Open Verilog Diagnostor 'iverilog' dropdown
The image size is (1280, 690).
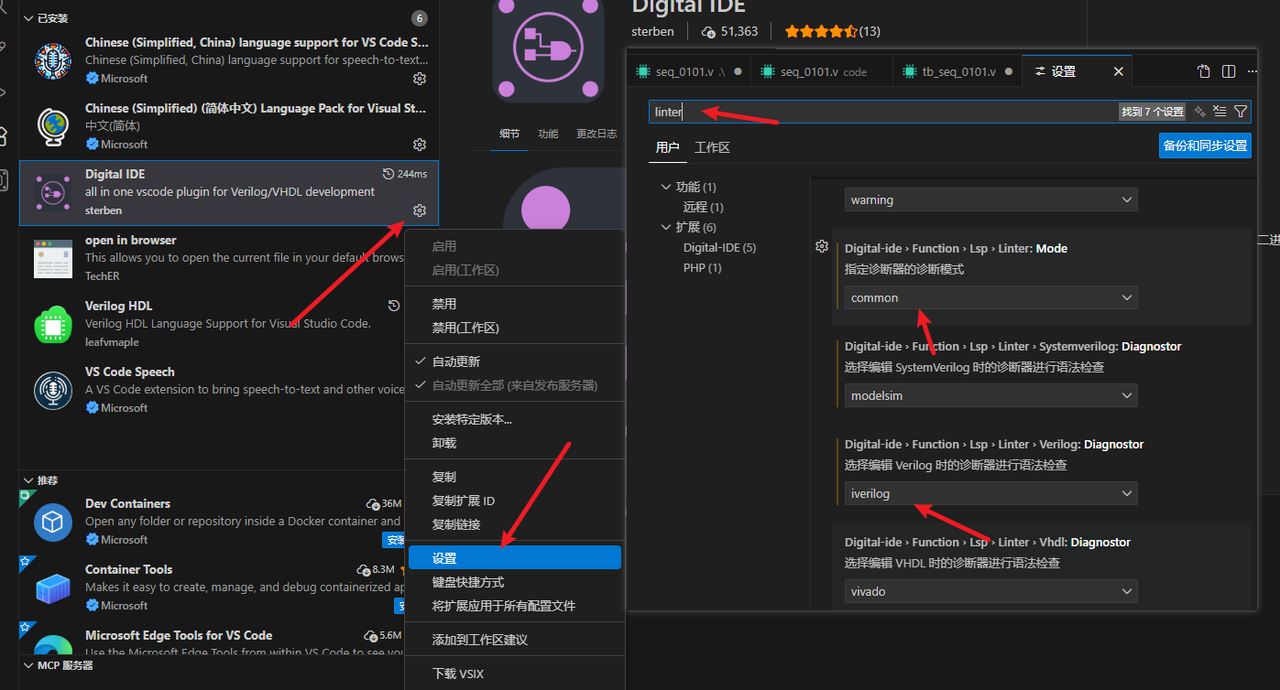(990, 494)
